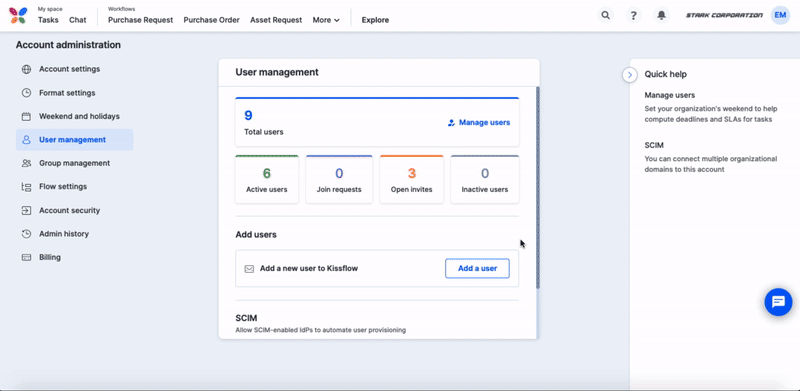800x391 pixels.
Task: Expand the More workflows dropdown
Action: [326, 20]
